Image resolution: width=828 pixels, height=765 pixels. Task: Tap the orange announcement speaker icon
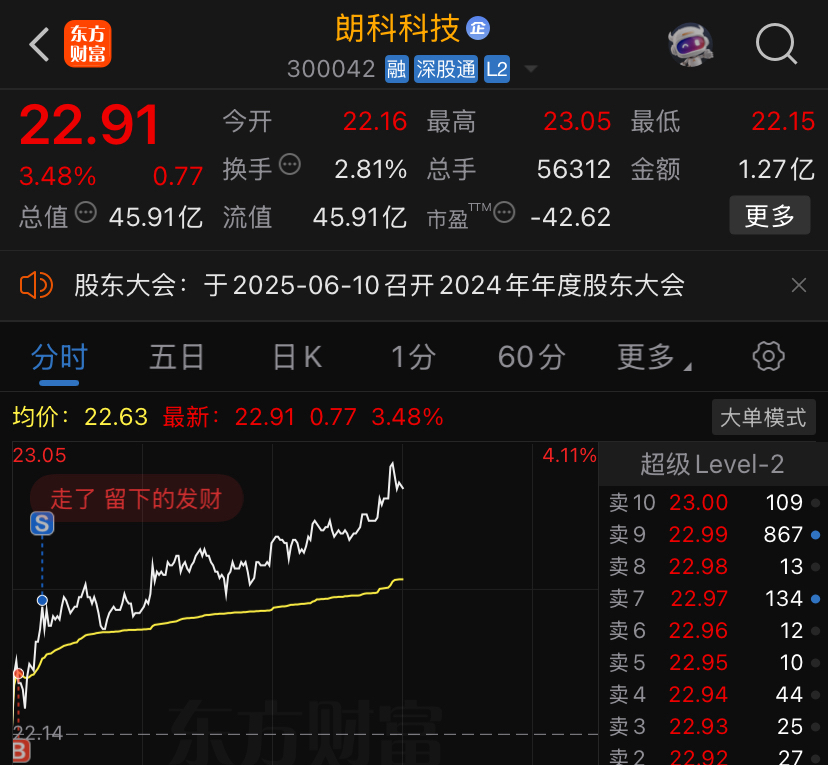coord(36,286)
